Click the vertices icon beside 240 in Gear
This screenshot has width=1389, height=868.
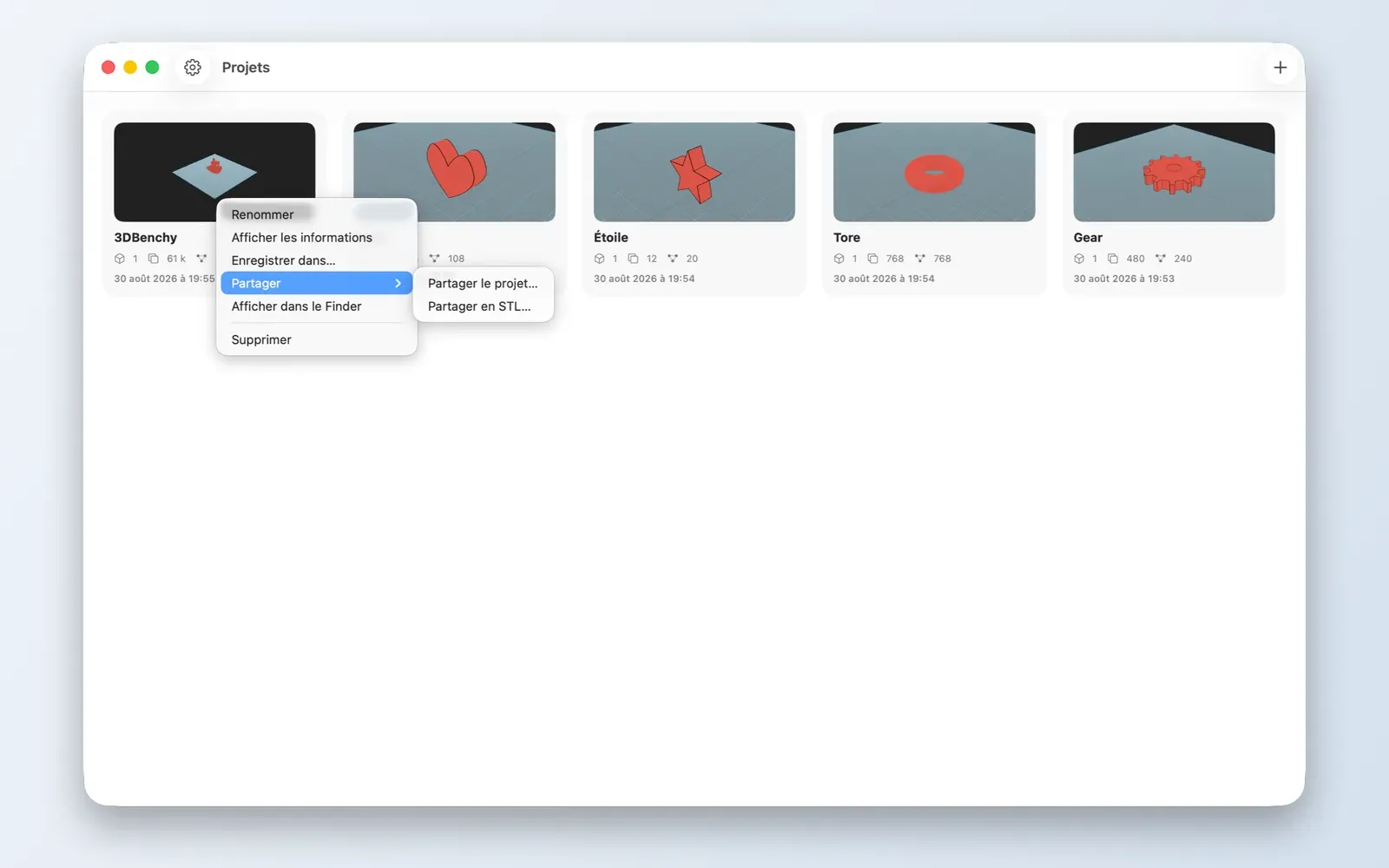pyautogui.click(x=1161, y=259)
